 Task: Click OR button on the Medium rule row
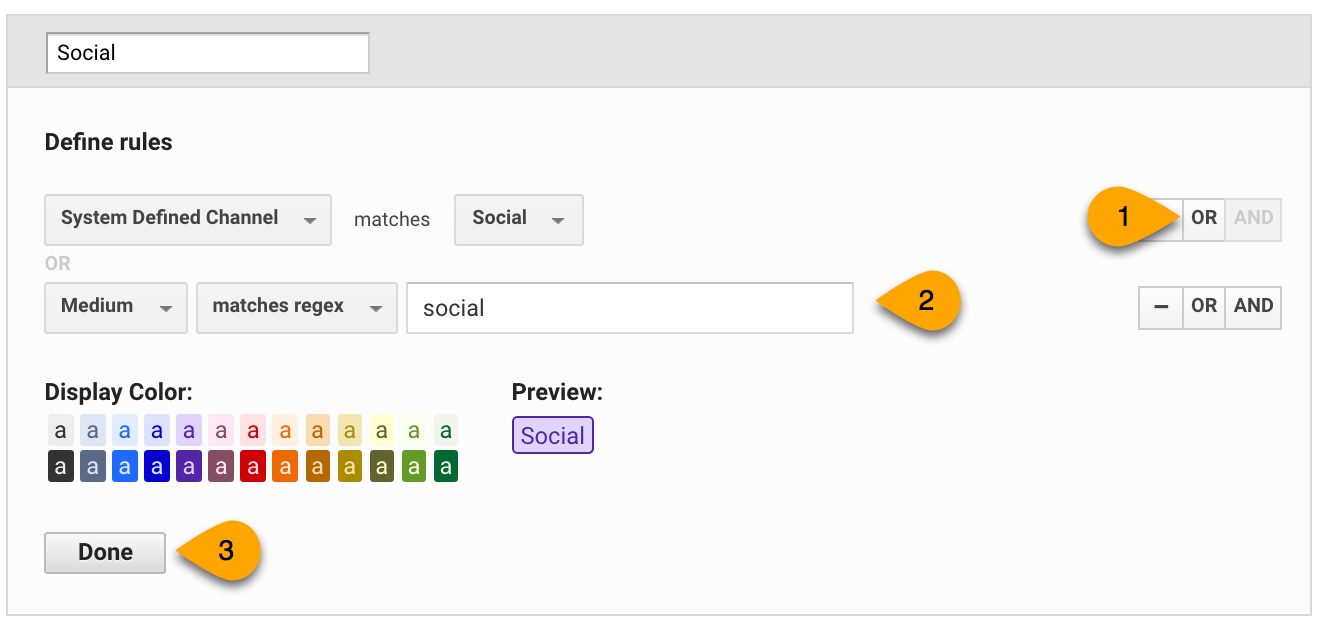pyautogui.click(x=1204, y=307)
